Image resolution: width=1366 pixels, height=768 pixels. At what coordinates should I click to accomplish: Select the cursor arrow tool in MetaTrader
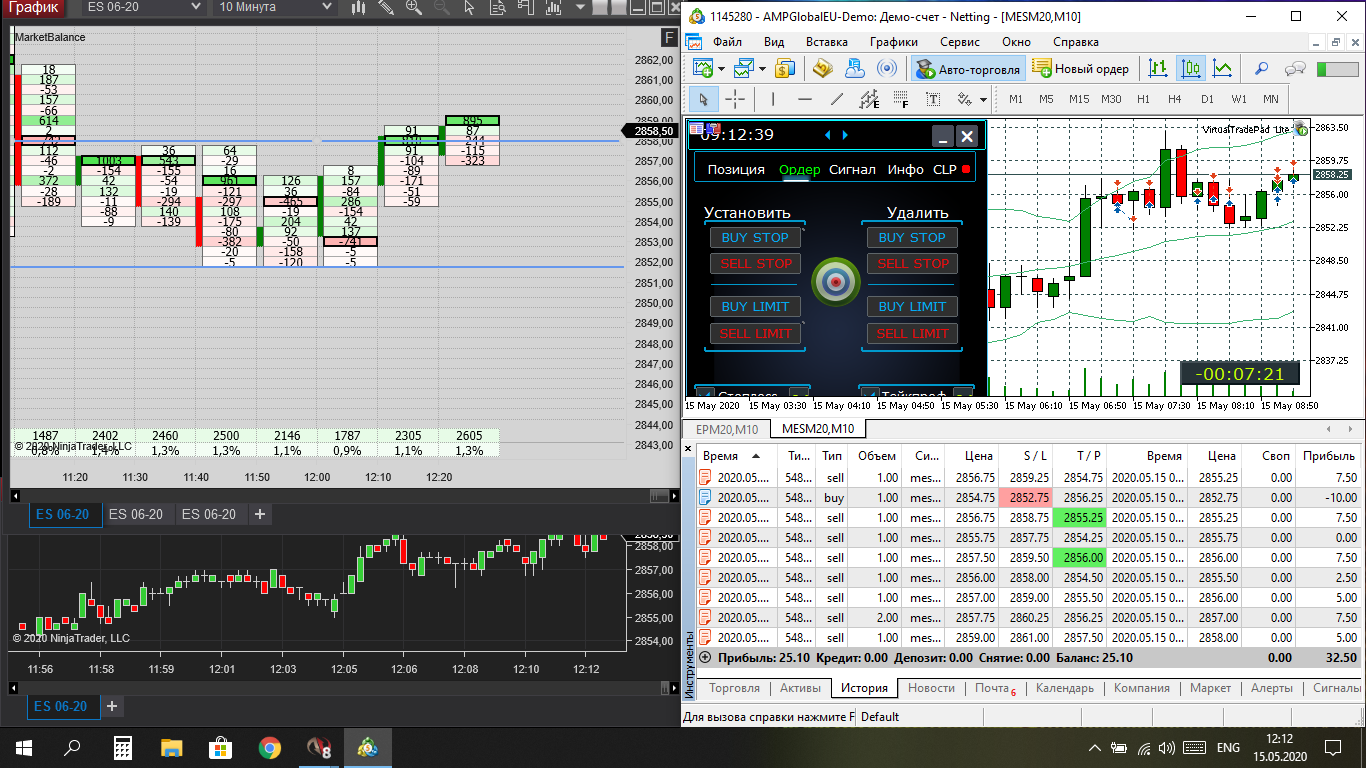point(703,99)
